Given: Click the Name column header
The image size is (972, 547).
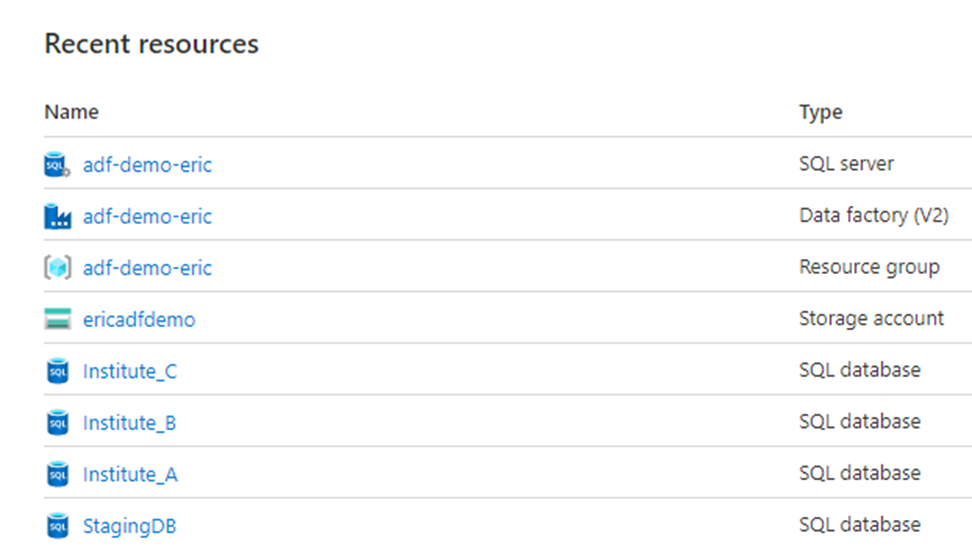Looking at the screenshot, I should pyautogui.click(x=71, y=112).
